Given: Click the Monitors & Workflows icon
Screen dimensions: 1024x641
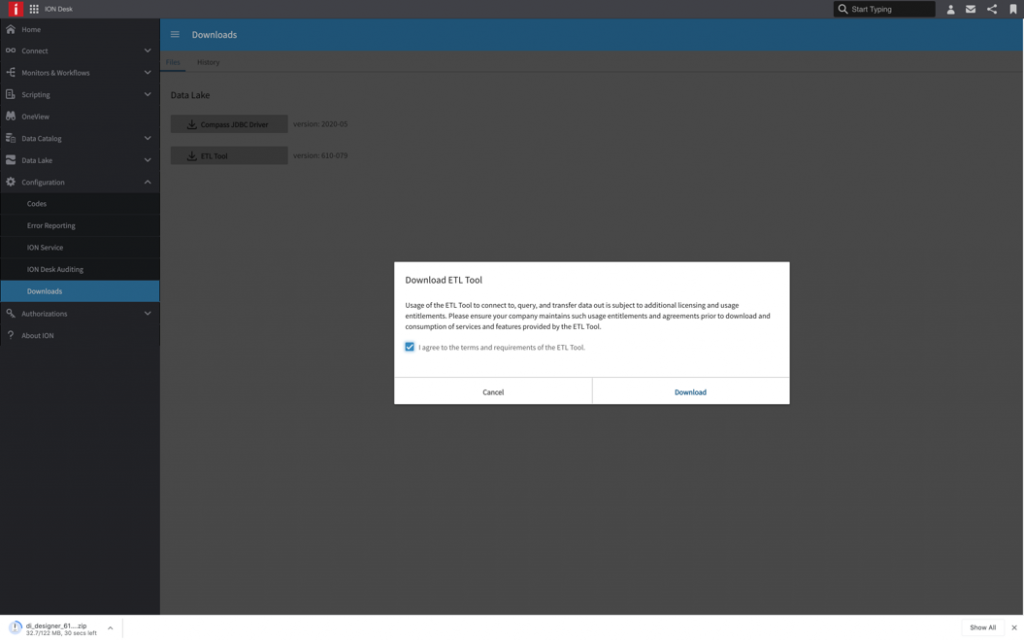Looking at the screenshot, I should coord(10,72).
